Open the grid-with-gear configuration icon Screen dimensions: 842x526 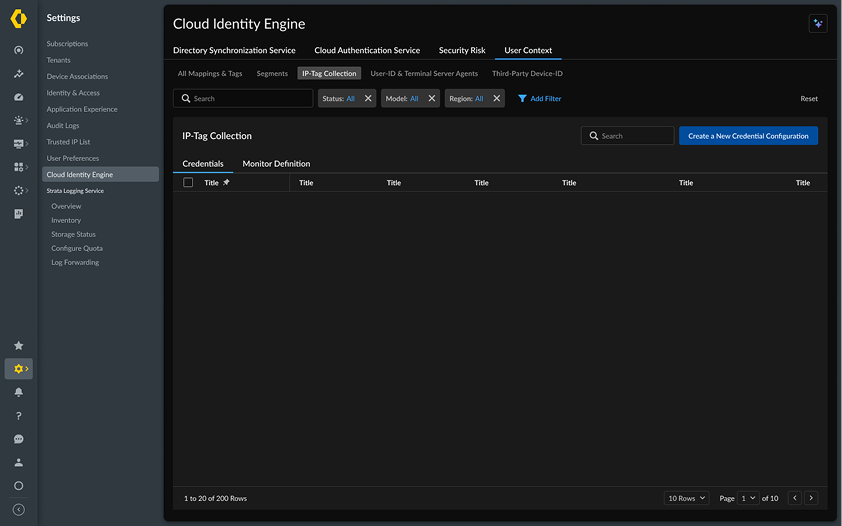tap(18, 167)
